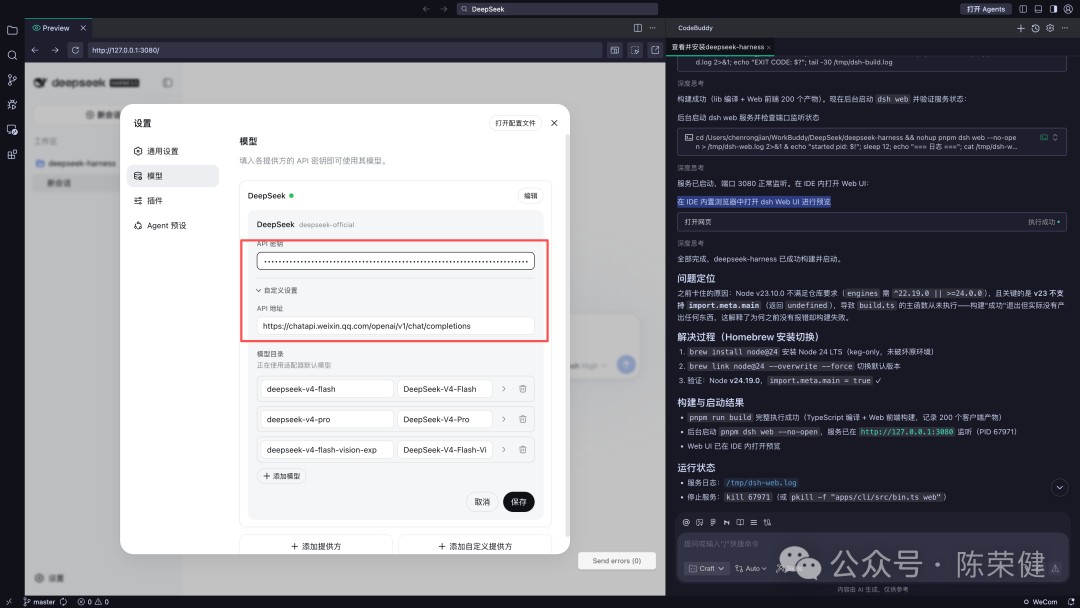
Task: Open CodeBuddy chat history
Action: tap(1035, 28)
